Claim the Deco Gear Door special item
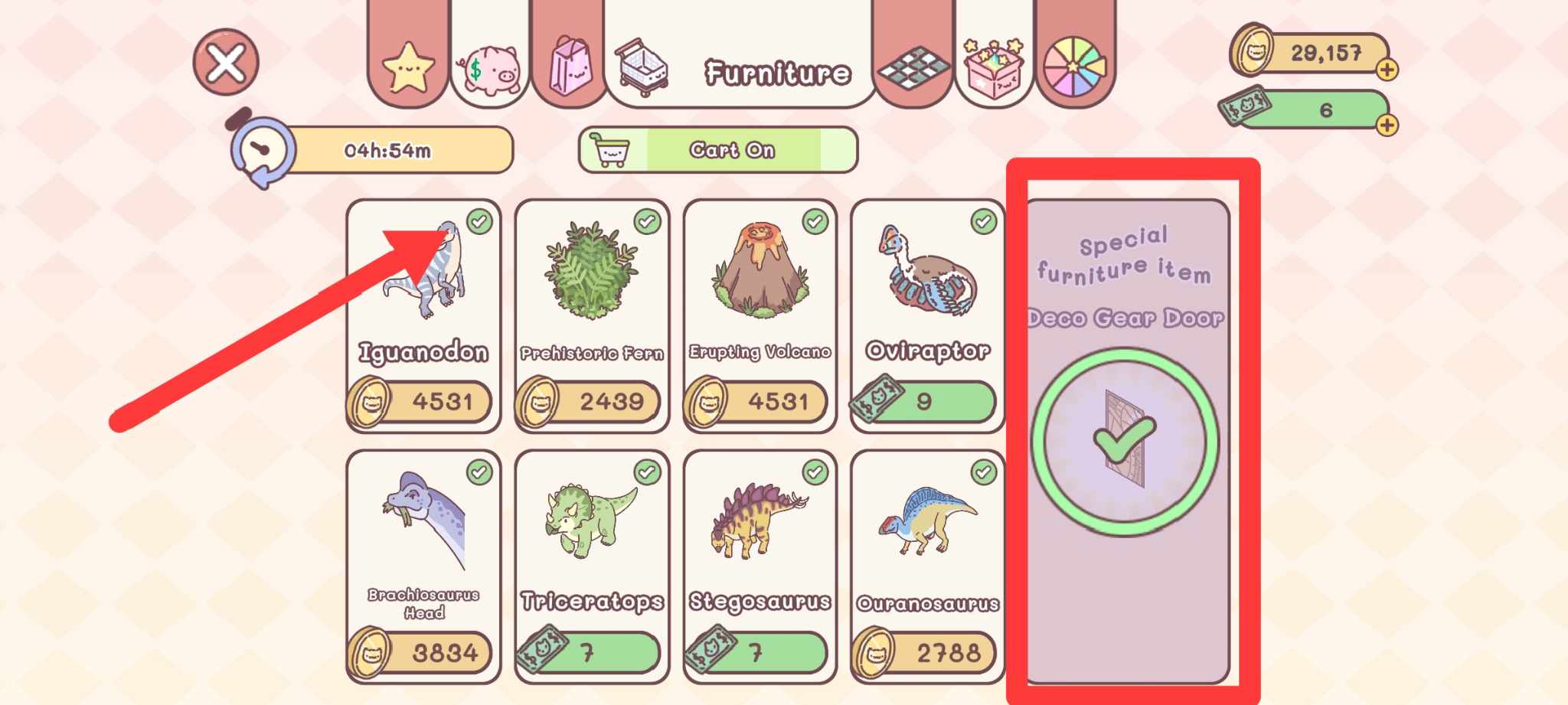The height and width of the screenshot is (705, 1568). pos(1125,442)
